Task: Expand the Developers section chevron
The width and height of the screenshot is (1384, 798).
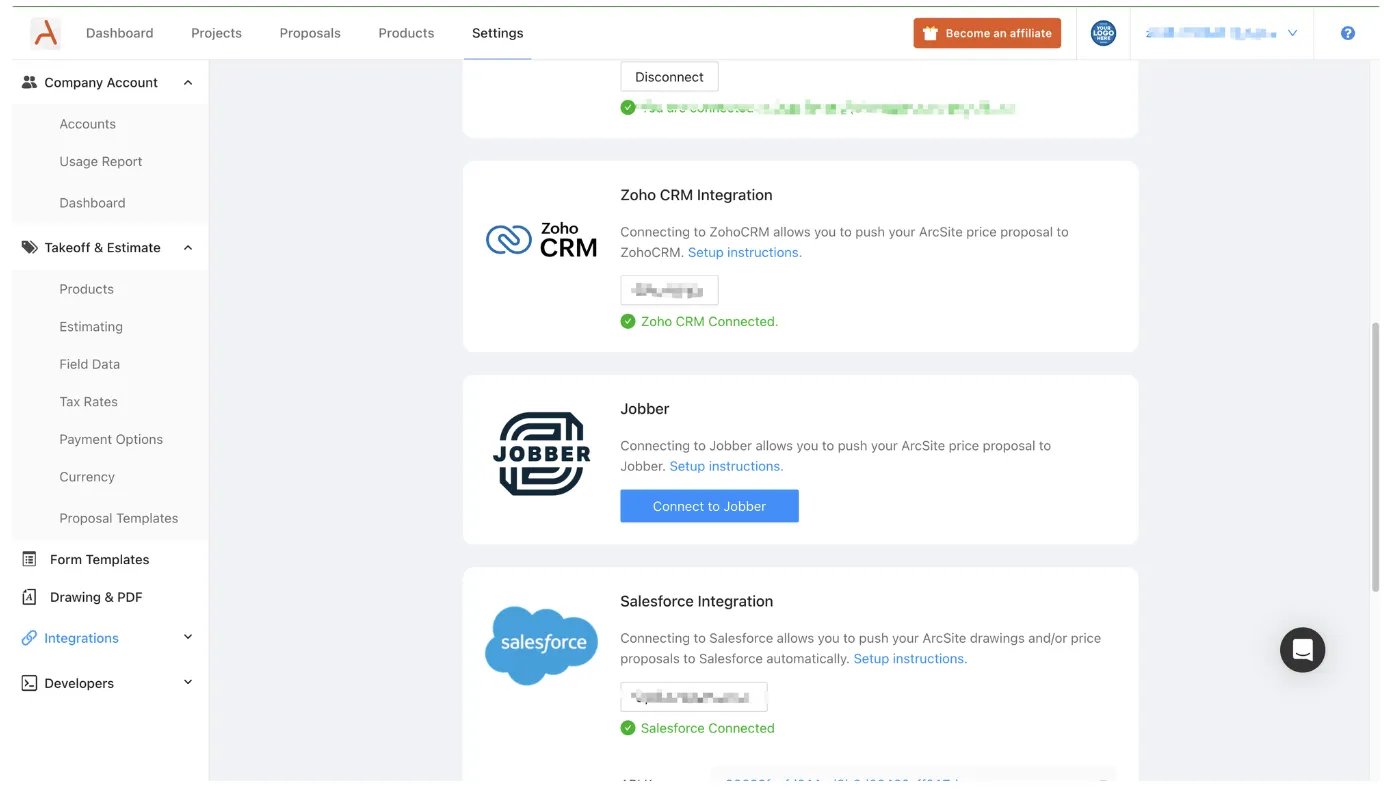Action: tap(188, 682)
